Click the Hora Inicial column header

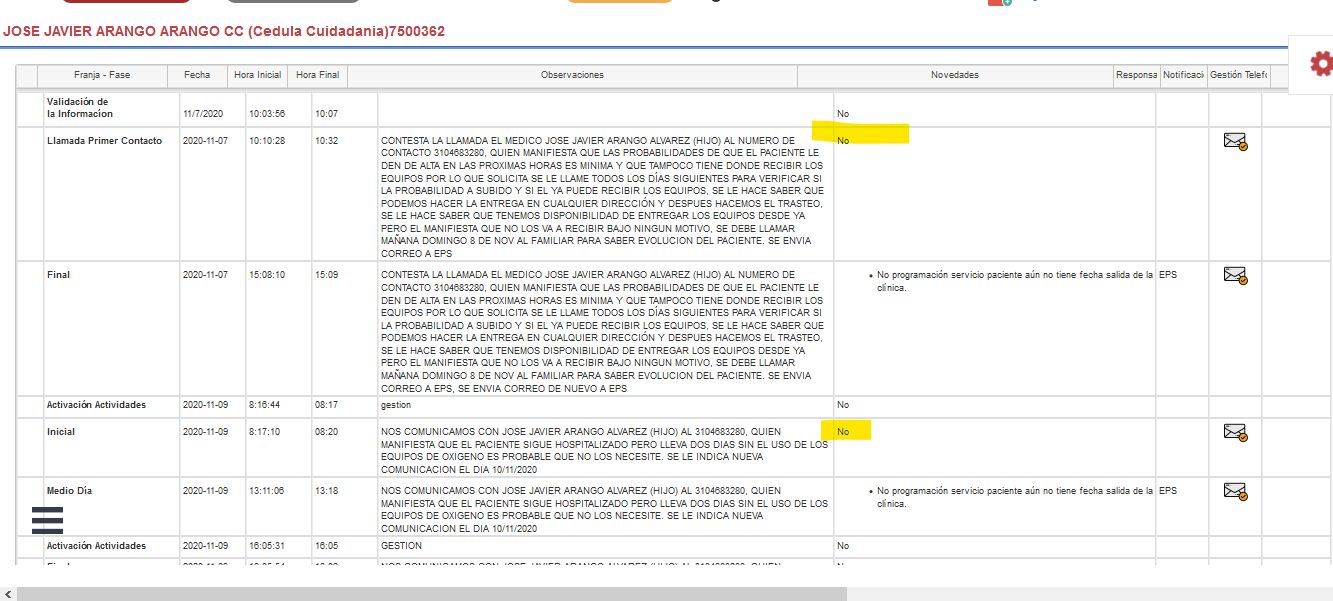pyautogui.click(x=258, y=75)
